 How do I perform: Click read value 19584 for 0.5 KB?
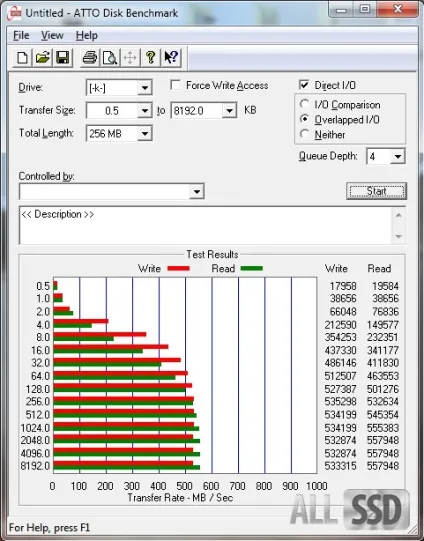385,286
